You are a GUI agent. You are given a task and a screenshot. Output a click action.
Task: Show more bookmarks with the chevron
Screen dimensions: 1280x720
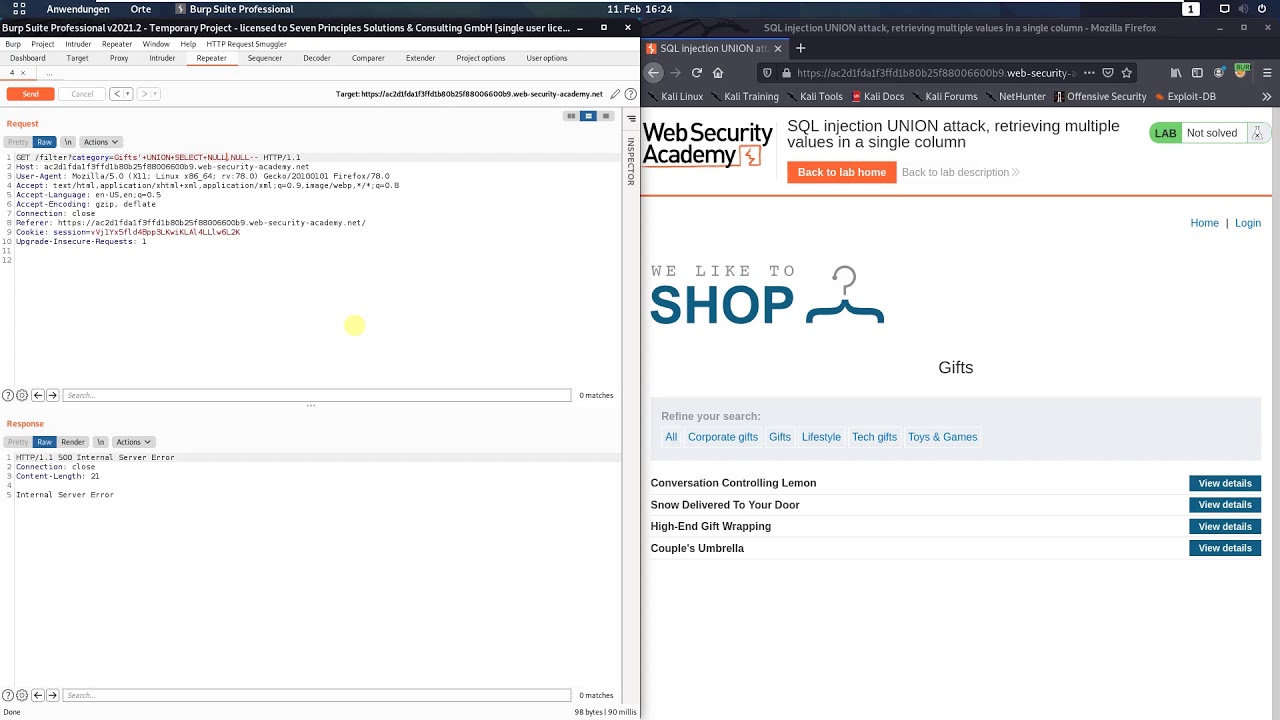point(1266,97)
